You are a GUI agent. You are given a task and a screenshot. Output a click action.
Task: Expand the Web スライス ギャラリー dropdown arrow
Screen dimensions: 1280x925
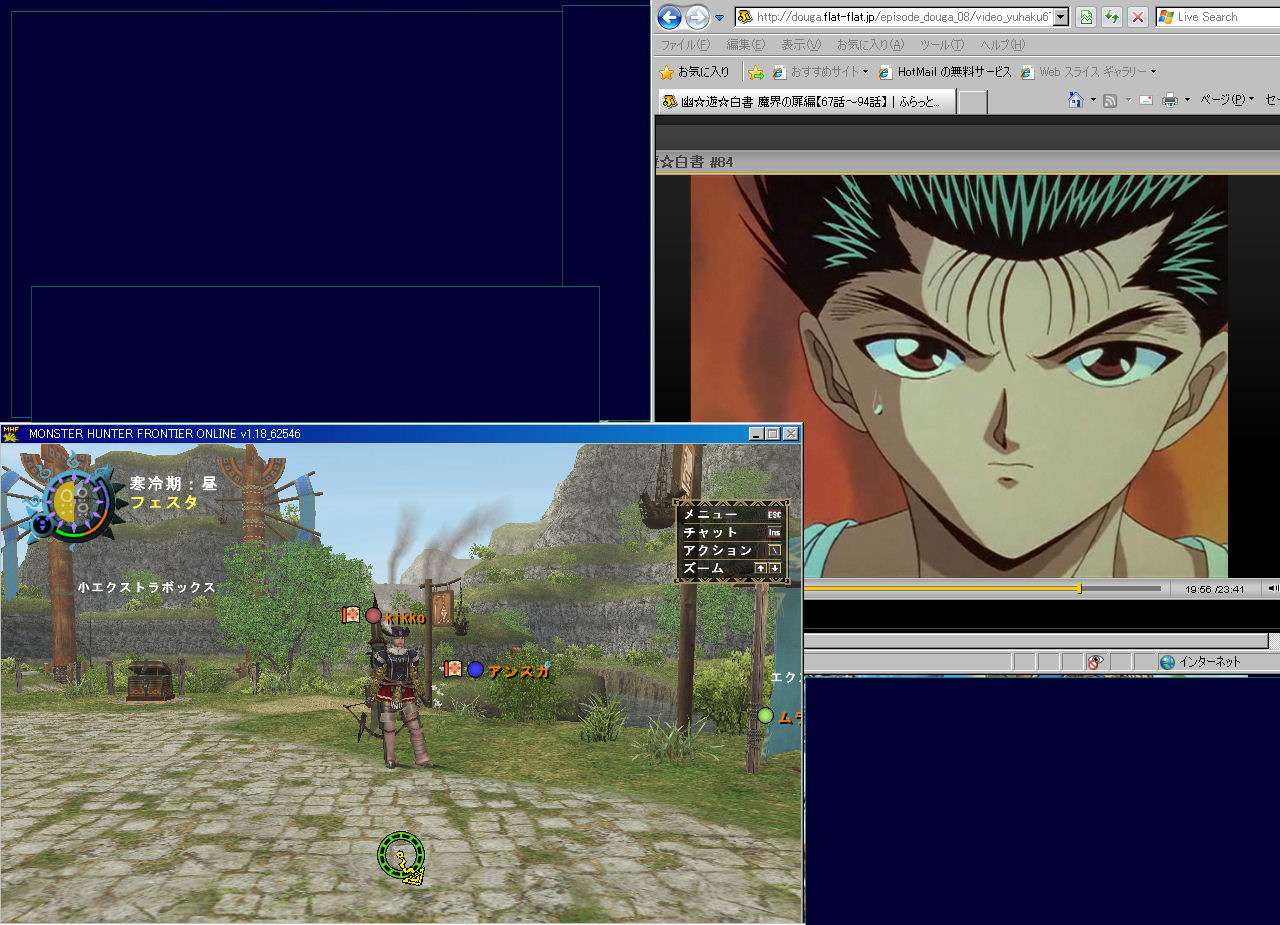click(x=1153, y=72)
